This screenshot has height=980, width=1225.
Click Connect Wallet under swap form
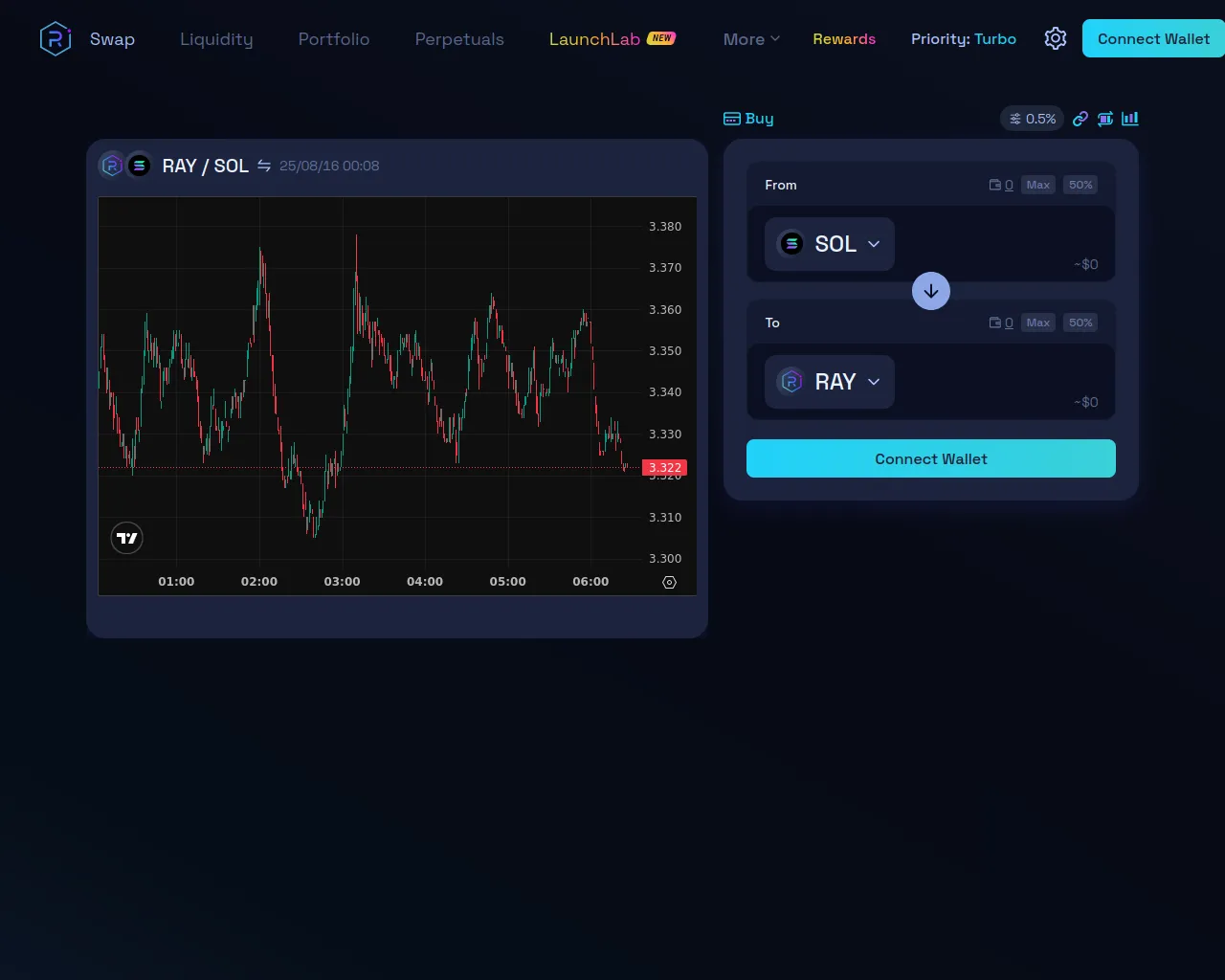pyautogui.click(x=931, y=458)
